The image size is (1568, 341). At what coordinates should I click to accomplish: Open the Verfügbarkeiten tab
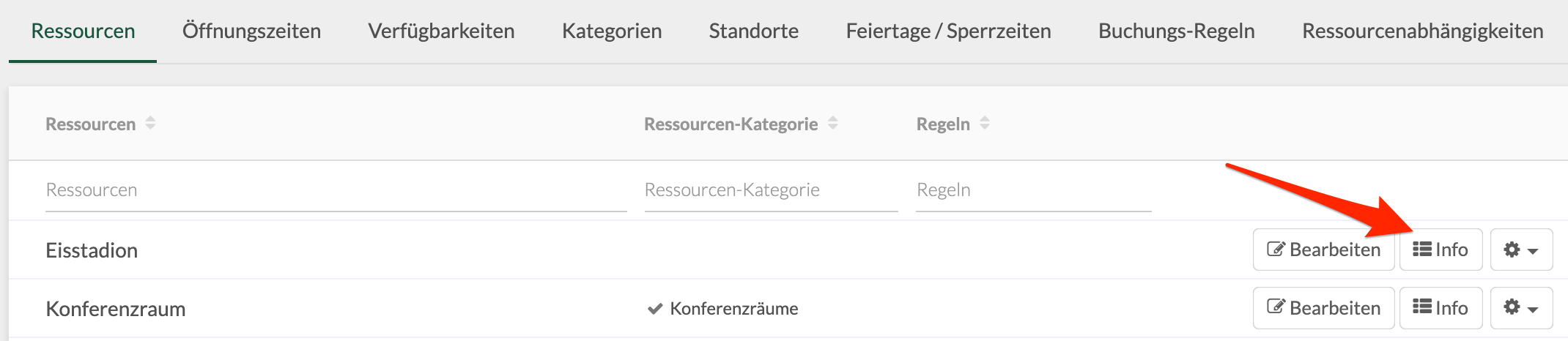pos(441,31)
